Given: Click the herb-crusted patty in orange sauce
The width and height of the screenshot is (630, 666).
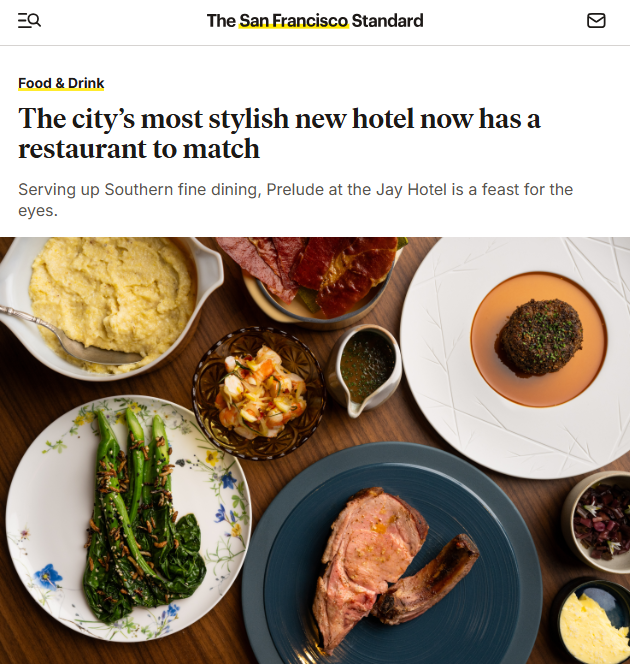Looking at the screenshot, I should click(540, 336).
